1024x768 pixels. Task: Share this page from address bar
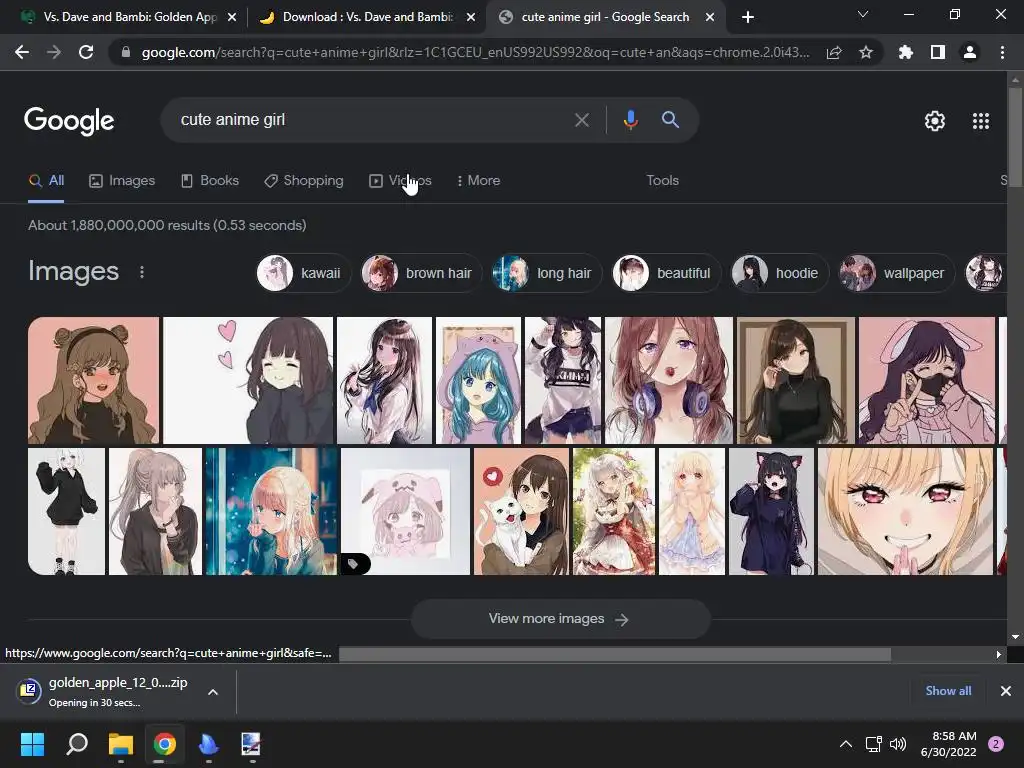pos(834,52)
